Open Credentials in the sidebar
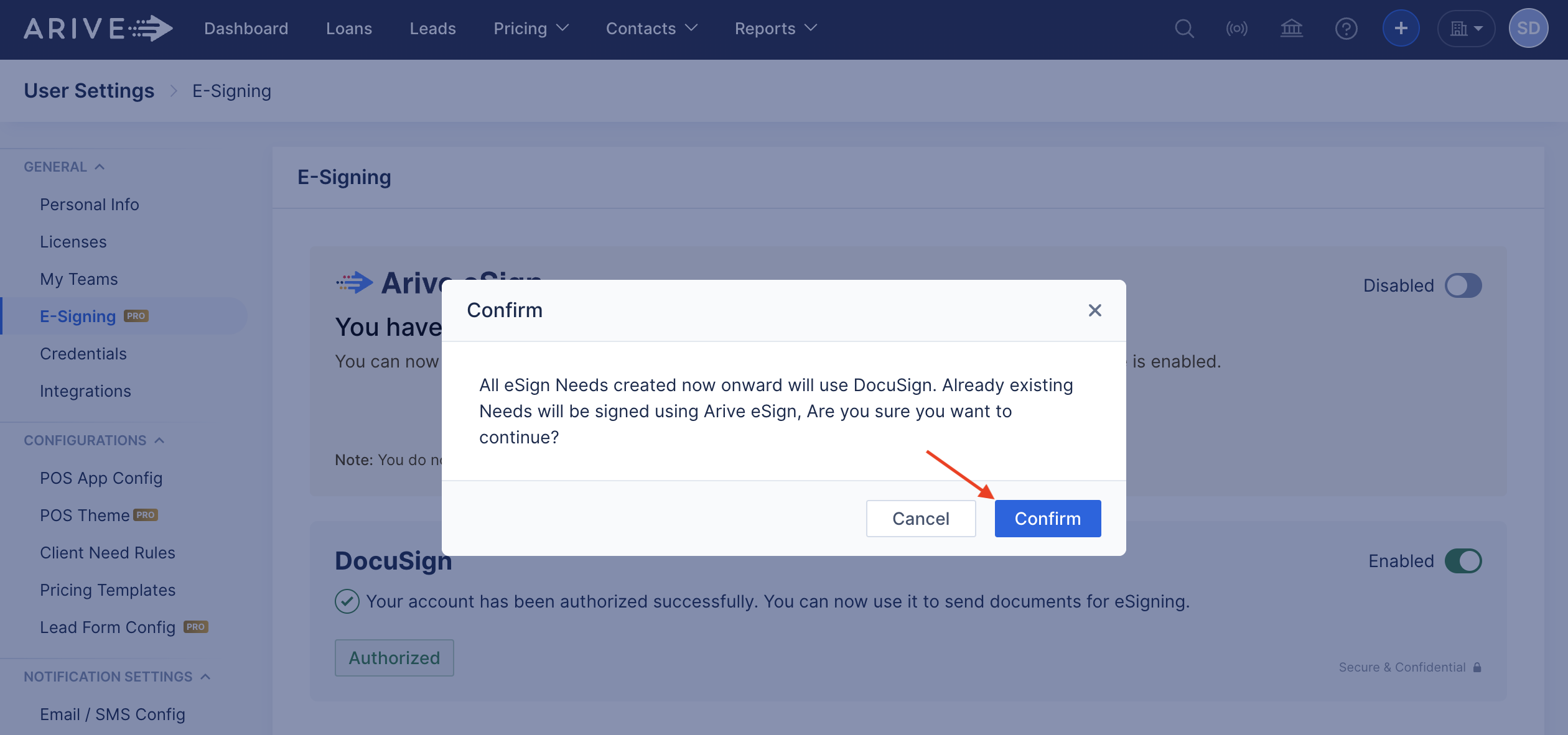The height and width of the screenshot is (735, 1568). [x=83, y=354]
